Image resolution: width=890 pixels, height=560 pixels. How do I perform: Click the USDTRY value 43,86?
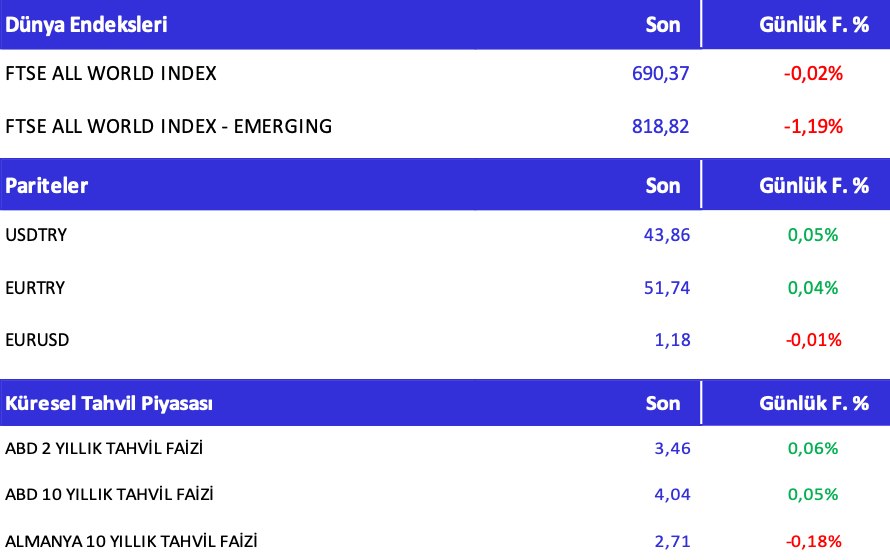(x=667, y=235)
